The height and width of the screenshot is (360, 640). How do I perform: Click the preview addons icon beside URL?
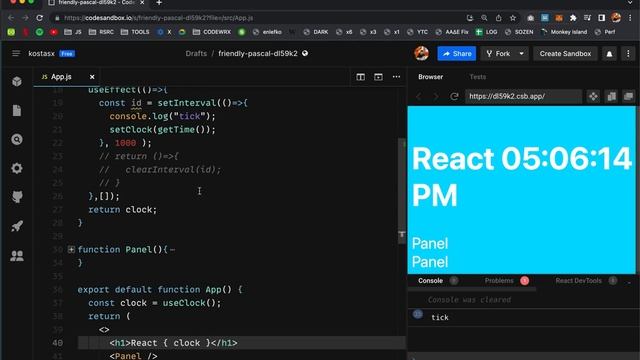[x=593, y=96]
